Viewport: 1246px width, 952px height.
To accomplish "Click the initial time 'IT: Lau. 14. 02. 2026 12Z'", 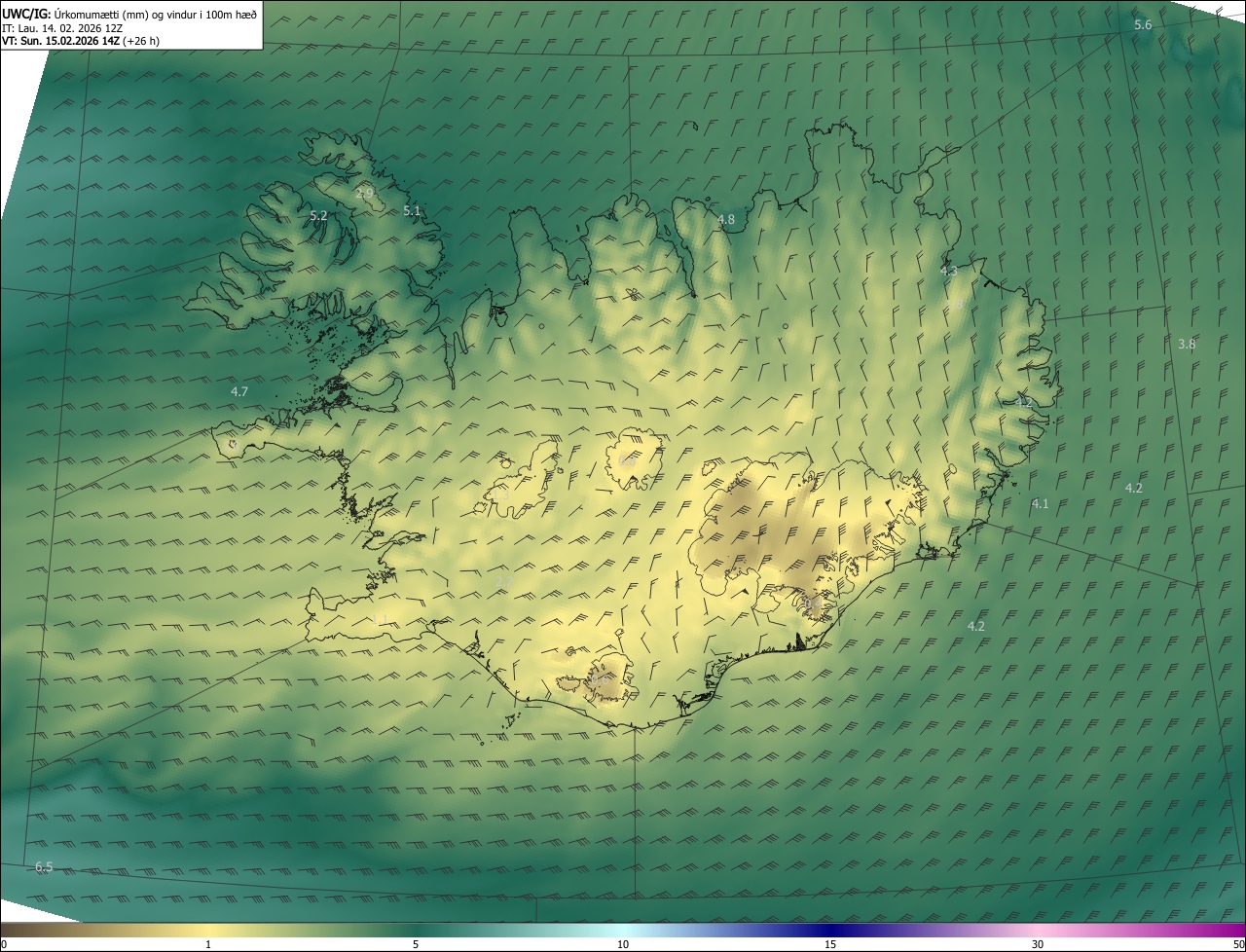I will (62, 28).
